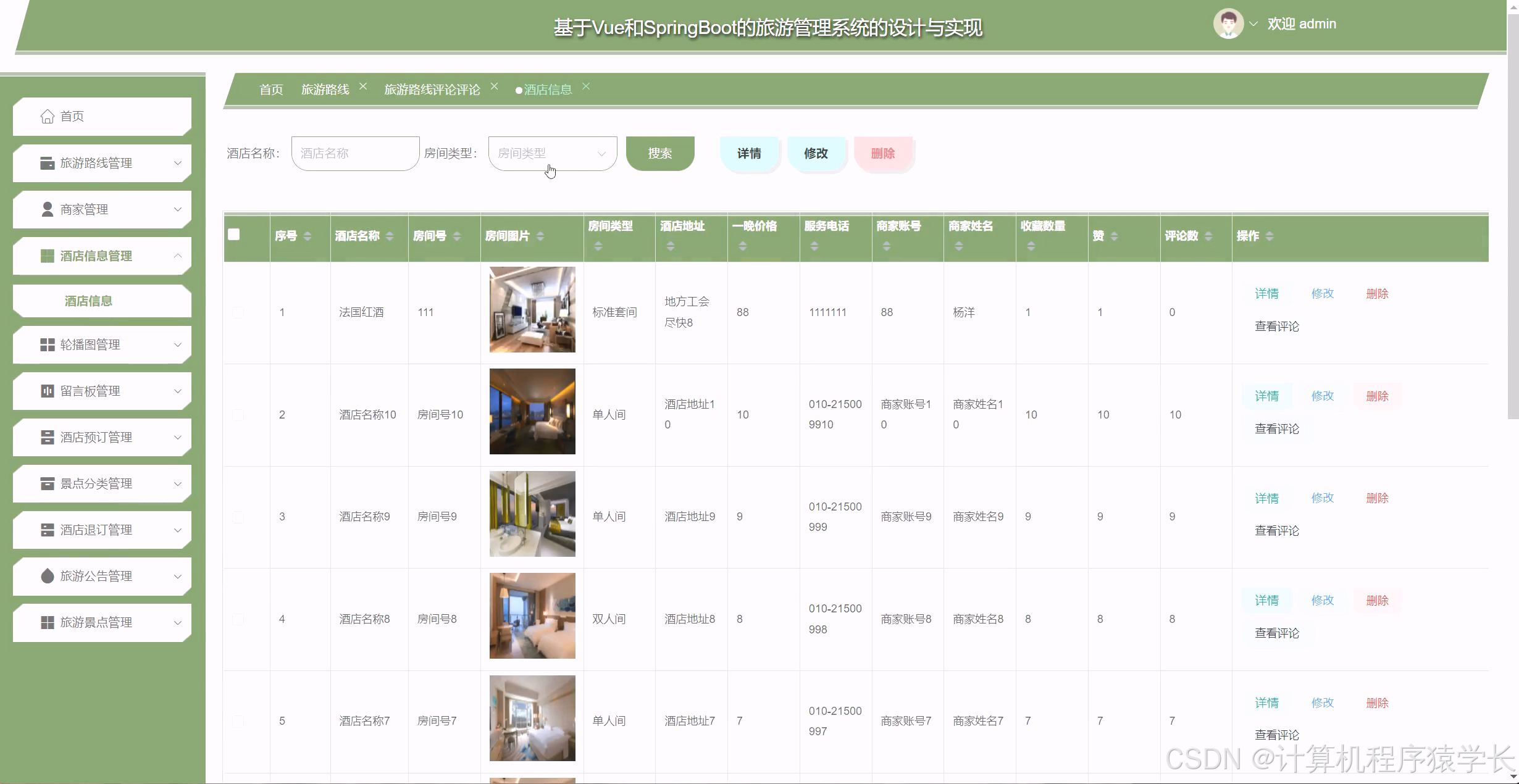Click the 商家管理 person icon
This screenshot has width=1519, height=784.
47,209
